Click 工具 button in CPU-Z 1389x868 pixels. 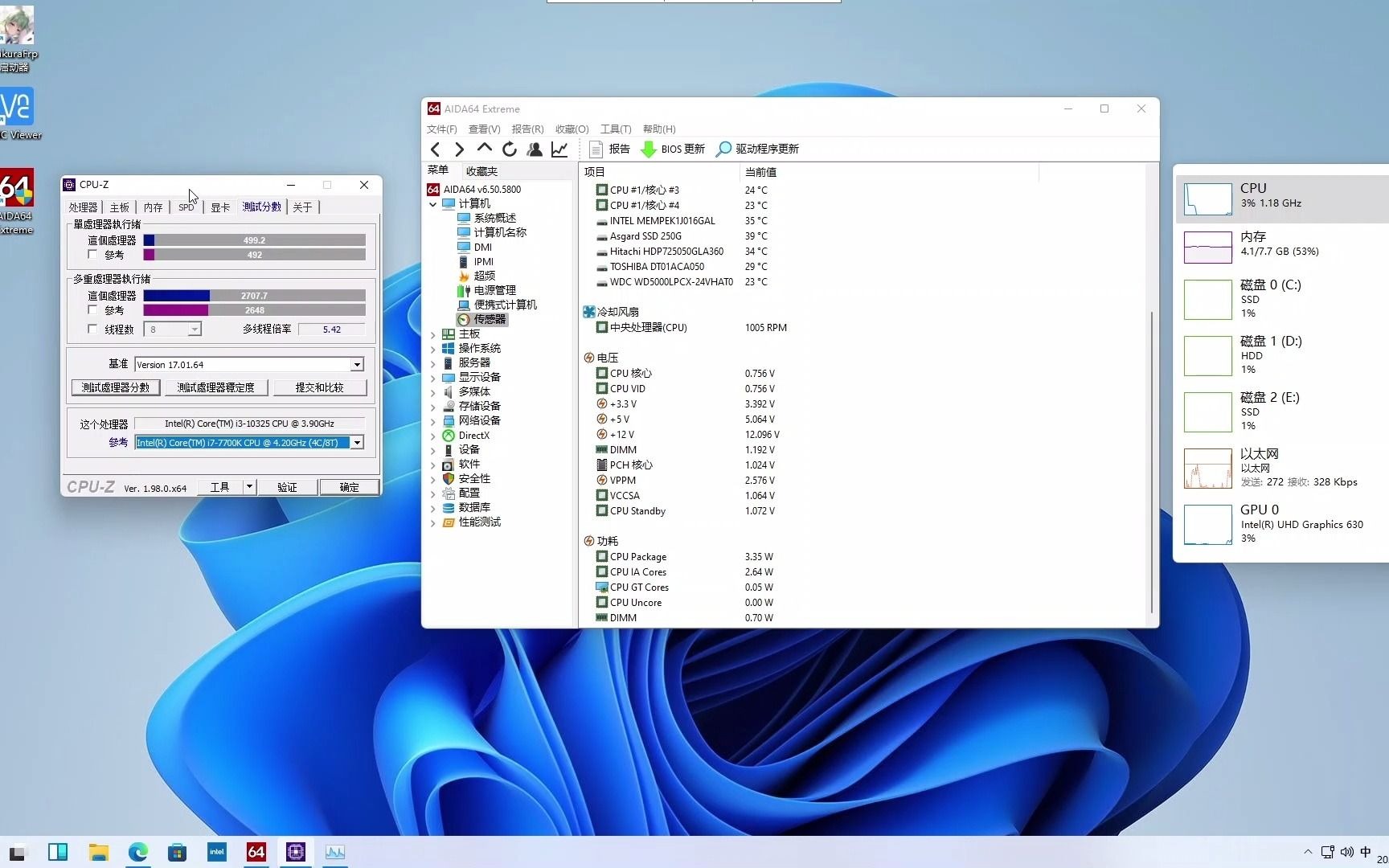[220, 487]
